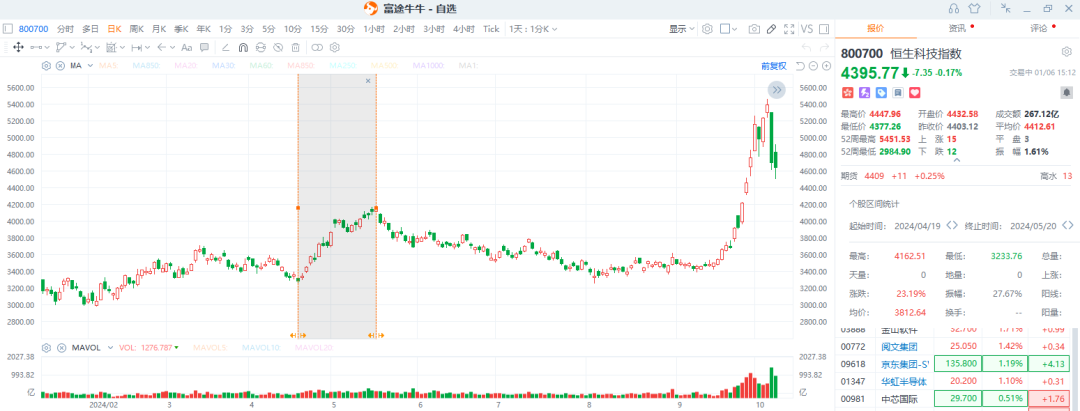Open the 1天:1分K period dropdown
1080x411 pixels.
[533, 29]
